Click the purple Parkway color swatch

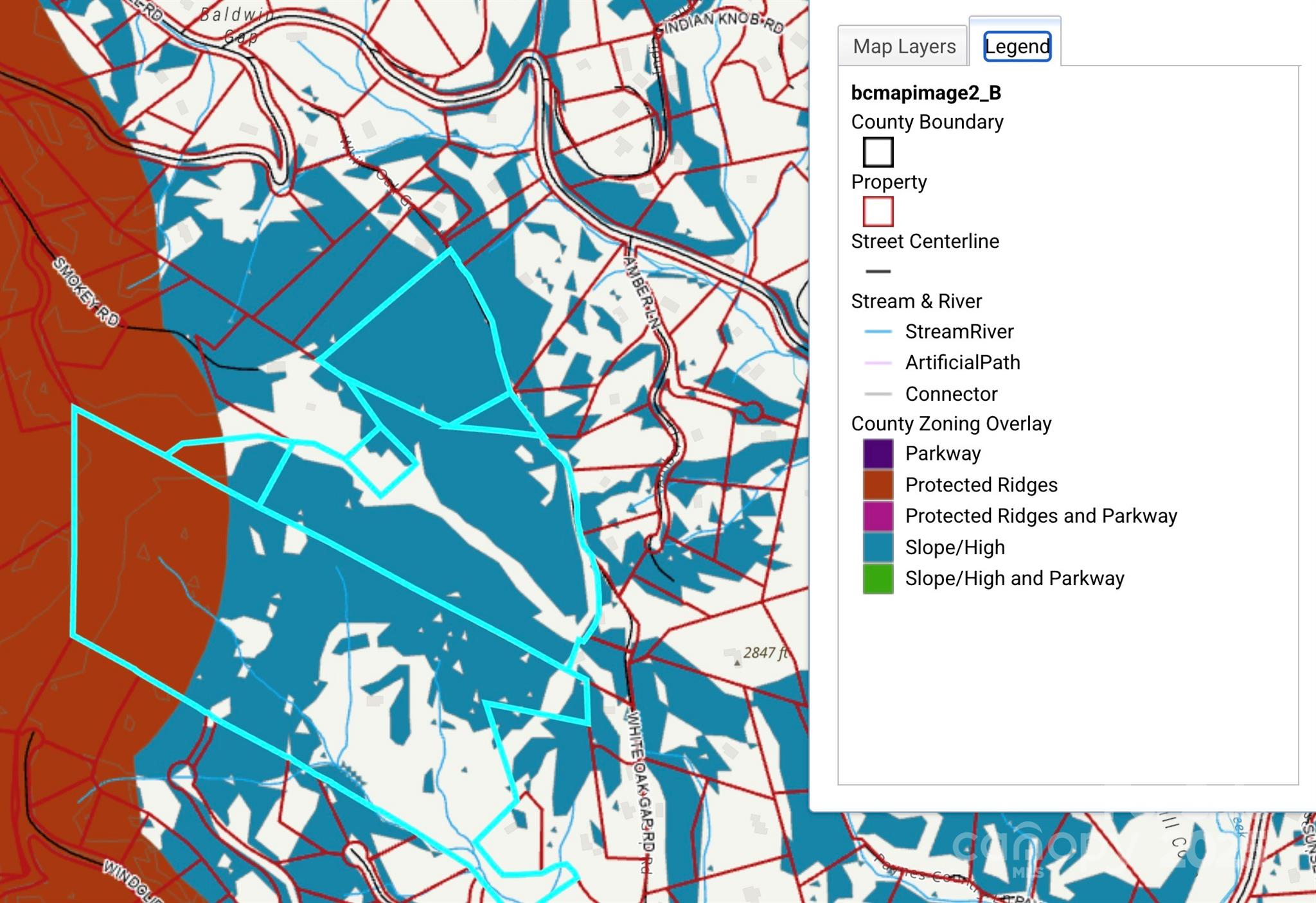(878, 453)
